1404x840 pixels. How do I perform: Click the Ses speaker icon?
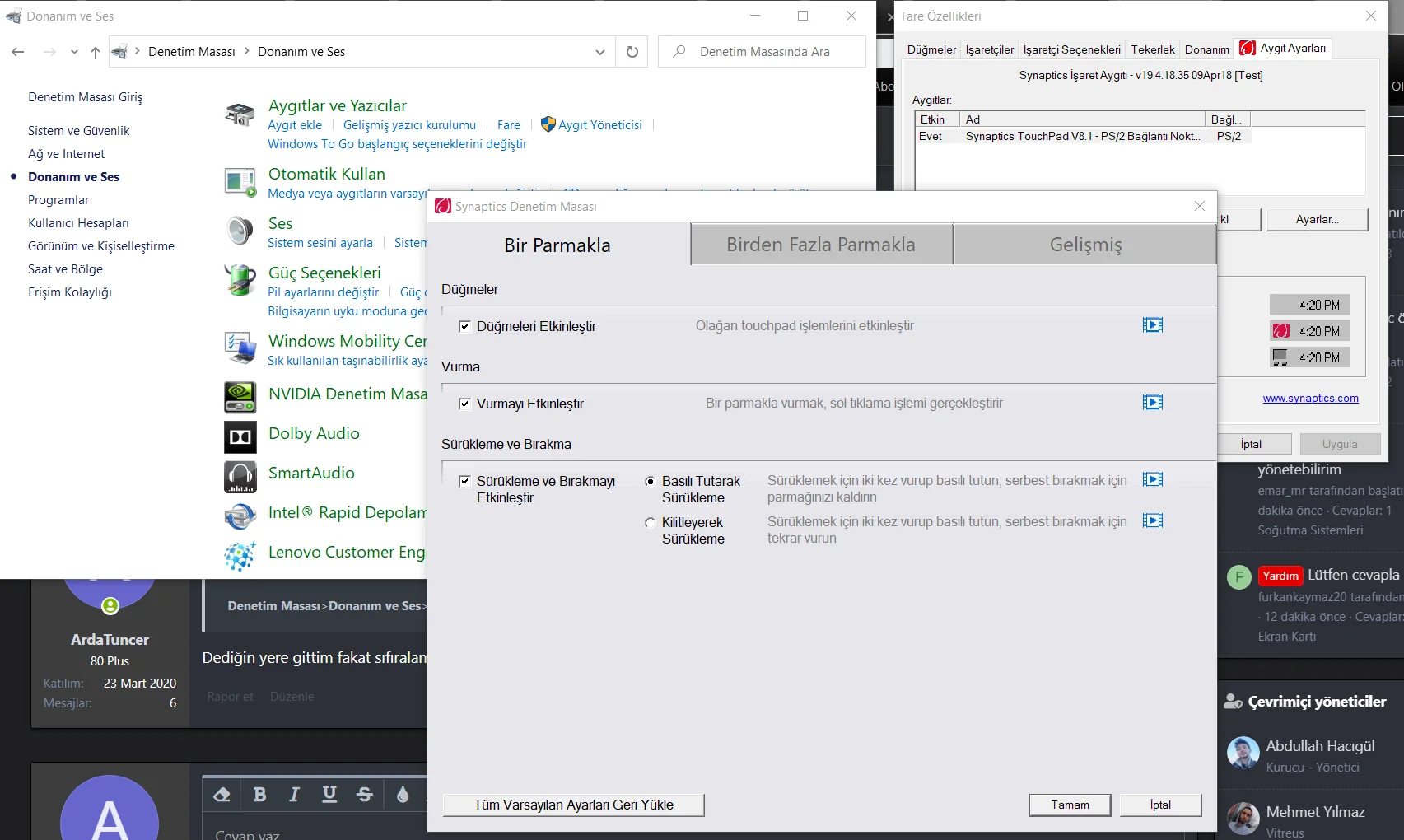tap(240, 231)
